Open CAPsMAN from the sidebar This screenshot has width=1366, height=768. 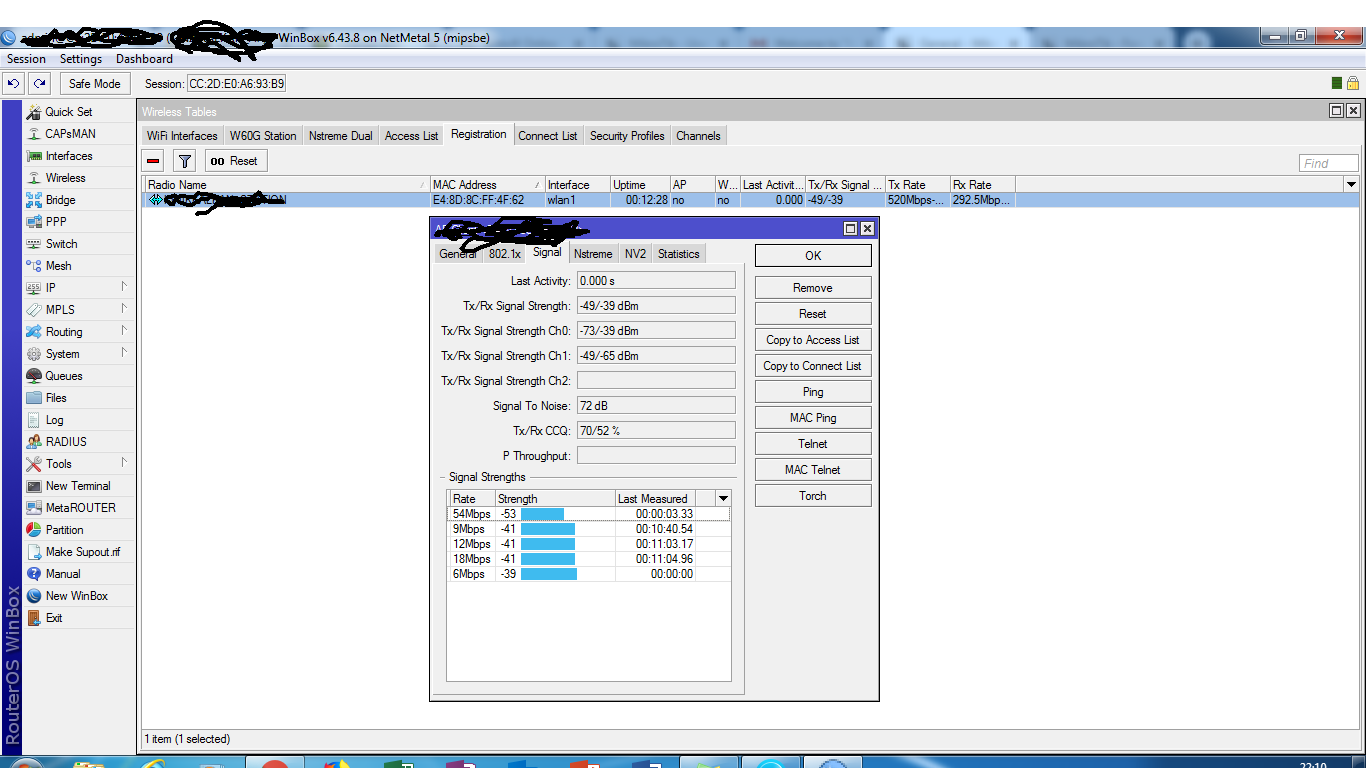[x=70, y=134]
